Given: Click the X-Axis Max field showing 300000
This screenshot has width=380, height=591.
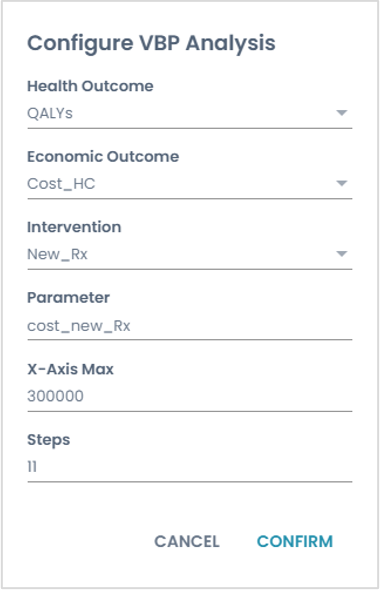Looking at the screenshot, I should click(190, 397).
